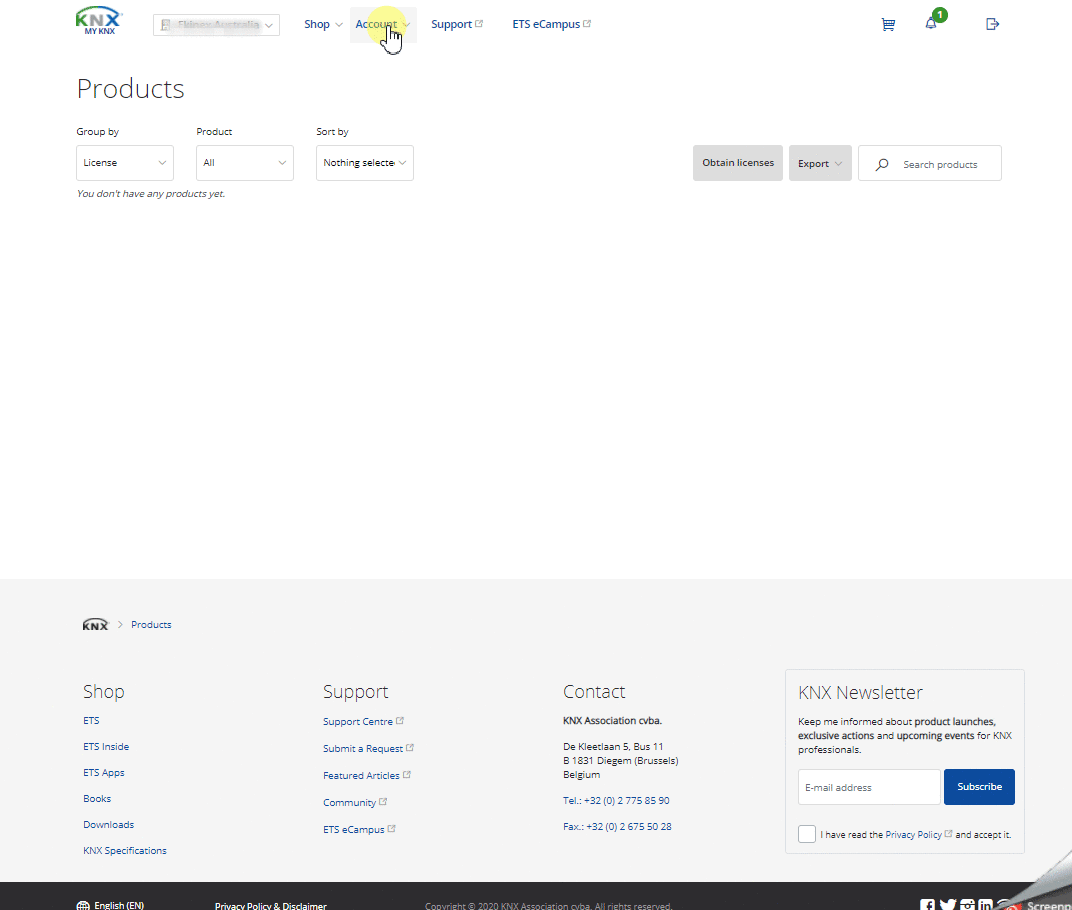This screenshot has height=910, width=1072.
Task: Open the company account selector dropdown
Action: pos(216,25)
